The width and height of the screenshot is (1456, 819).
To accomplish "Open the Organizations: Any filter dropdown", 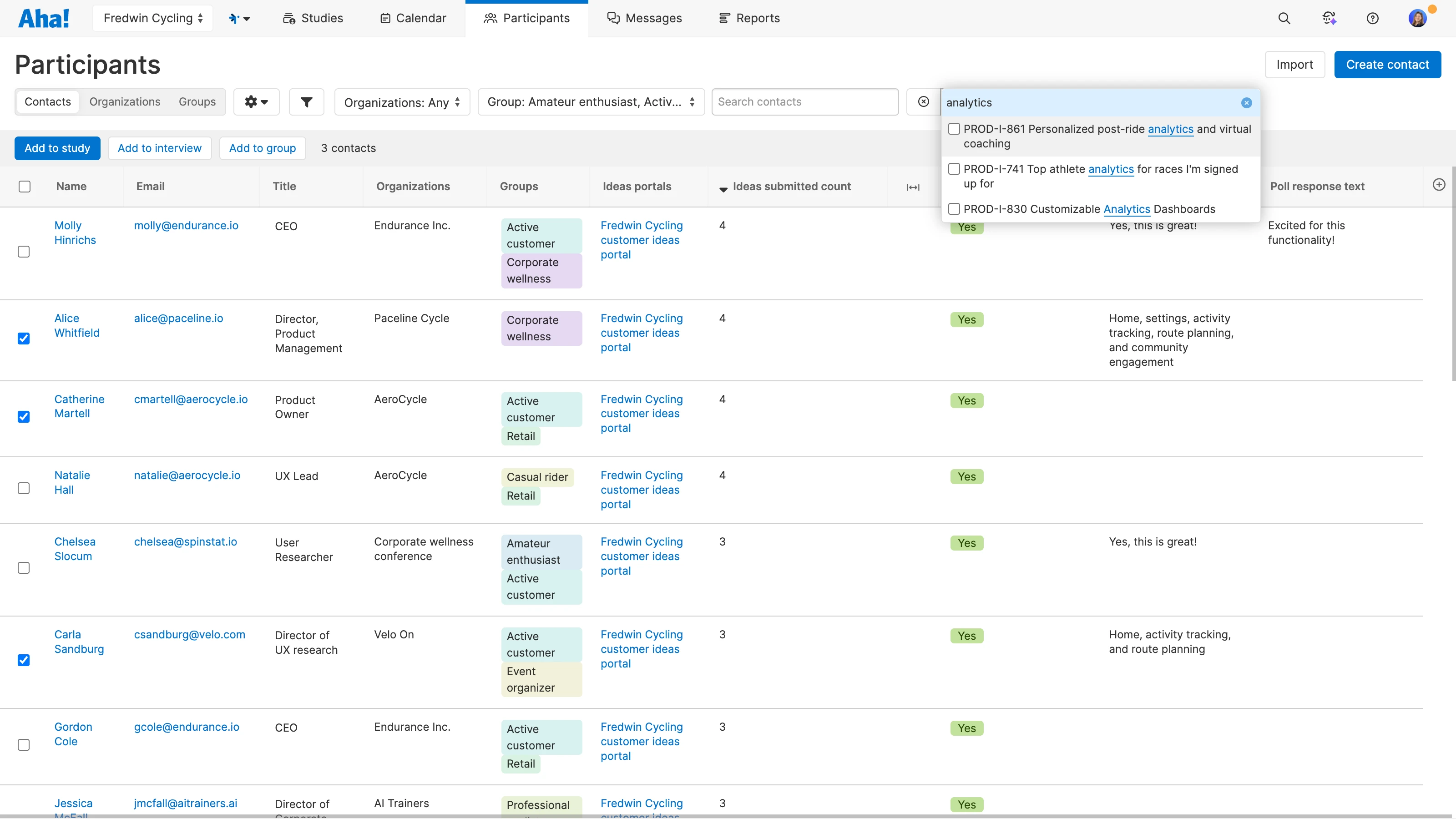I will click(x=402, y=102).
